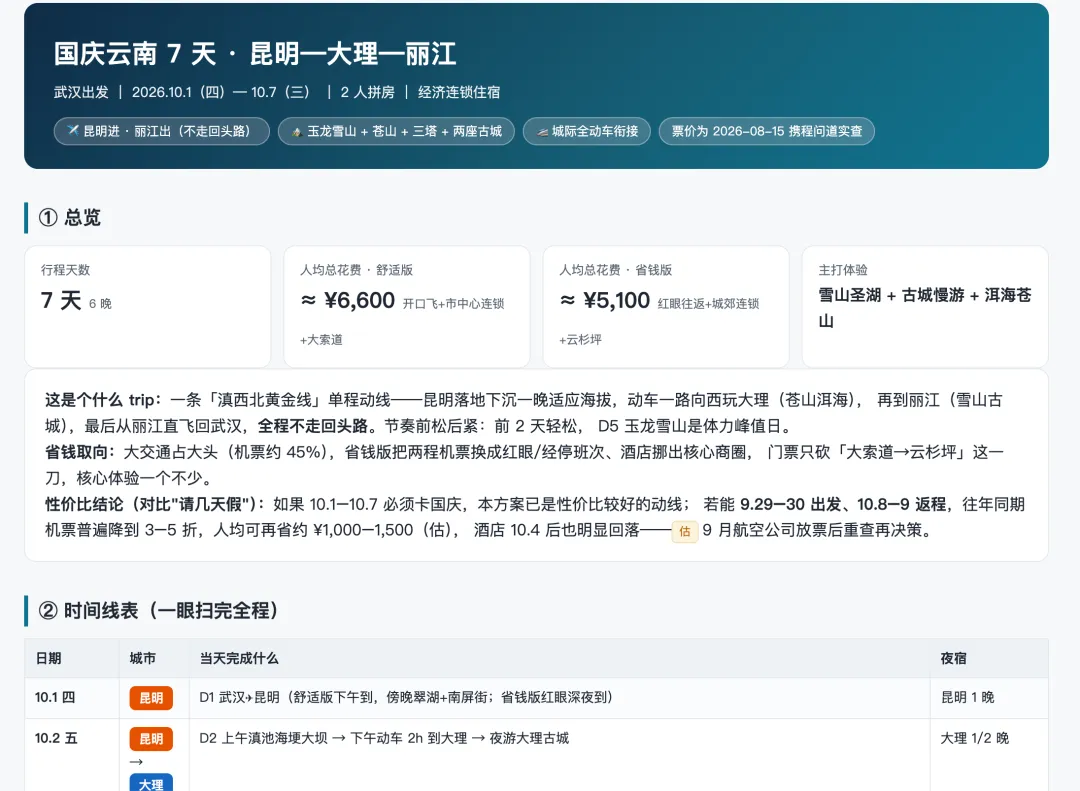
Task: Click the ≈ ¥6,600 舒适版 cost value
Action: point(348,300)
